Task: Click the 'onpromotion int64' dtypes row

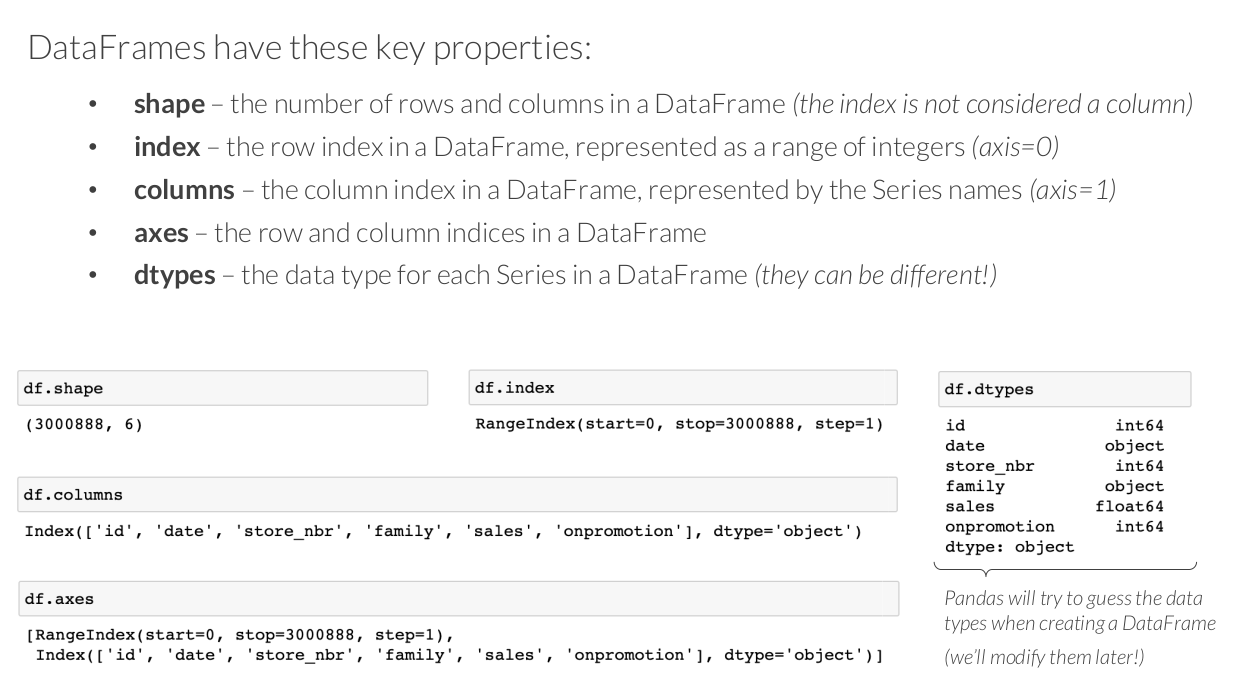Action: (x=1054, y=526)
